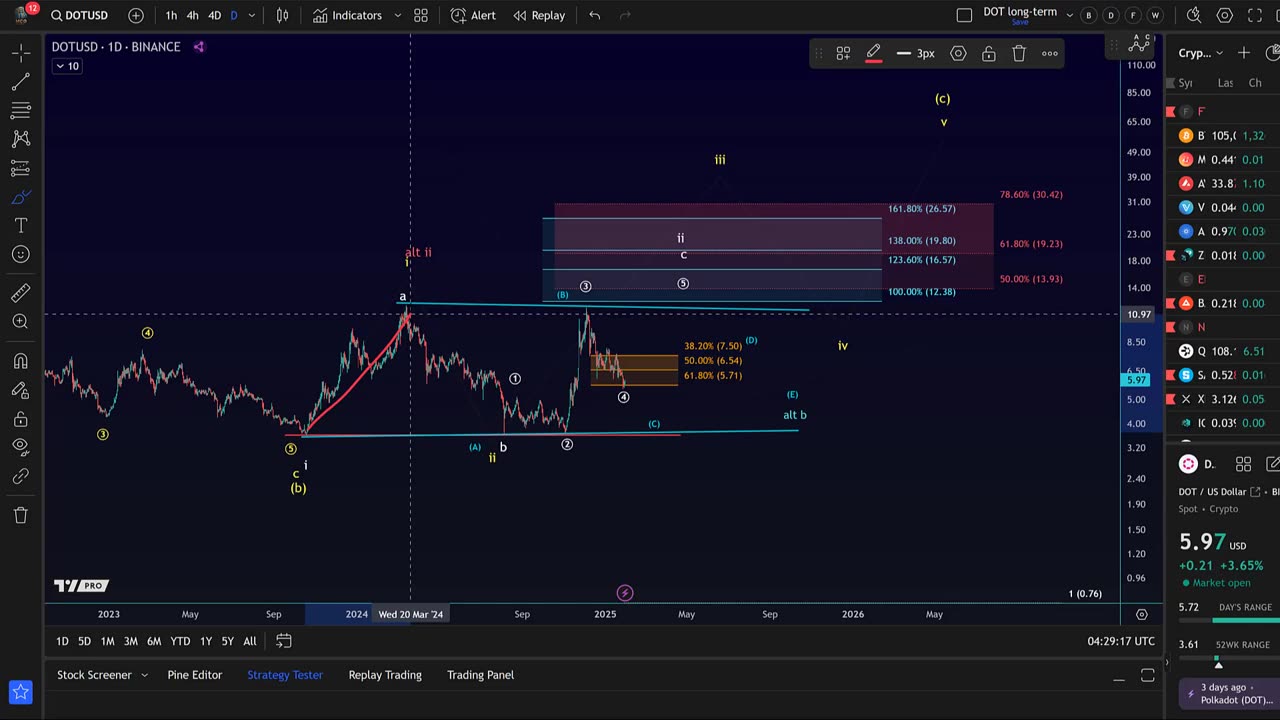Open indicator templates grid
This screenshot has height=720, width=1280.
tap(421, 15)
